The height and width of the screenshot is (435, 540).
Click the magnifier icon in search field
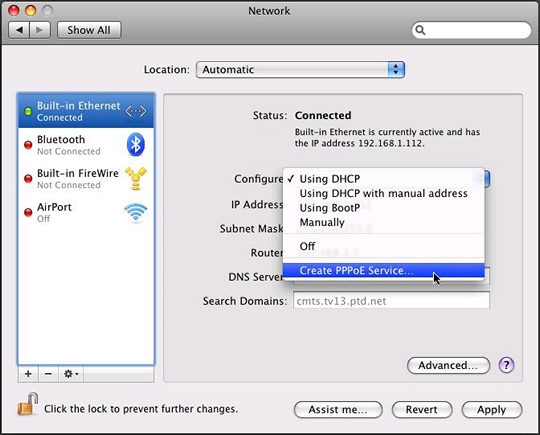coord(420,30)
